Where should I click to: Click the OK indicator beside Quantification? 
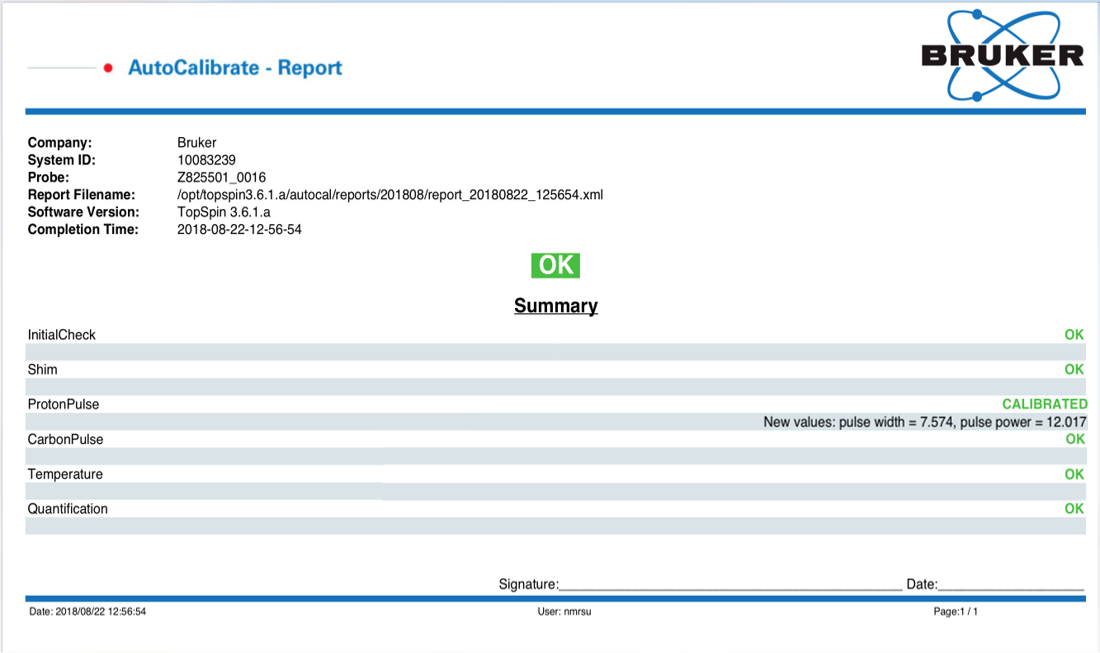point(1073,508)
